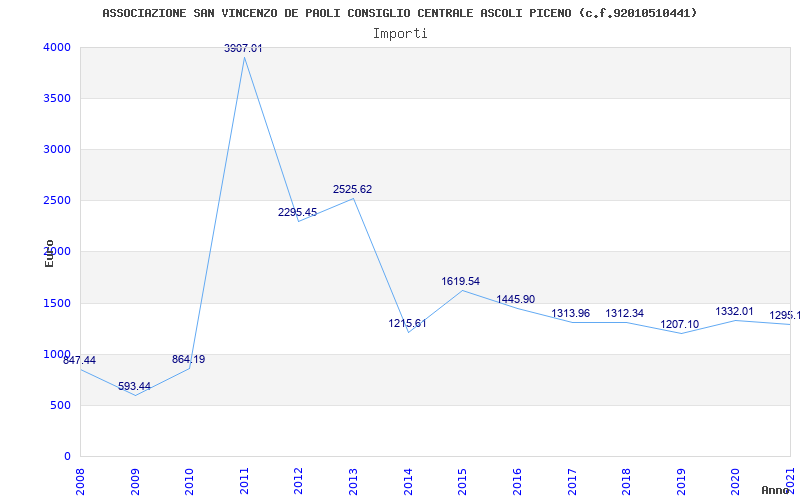The height and width of the screenshot is (500, 800).
Task: Click the 3500 y-axis tick label
Action: (x=55, y=98)
